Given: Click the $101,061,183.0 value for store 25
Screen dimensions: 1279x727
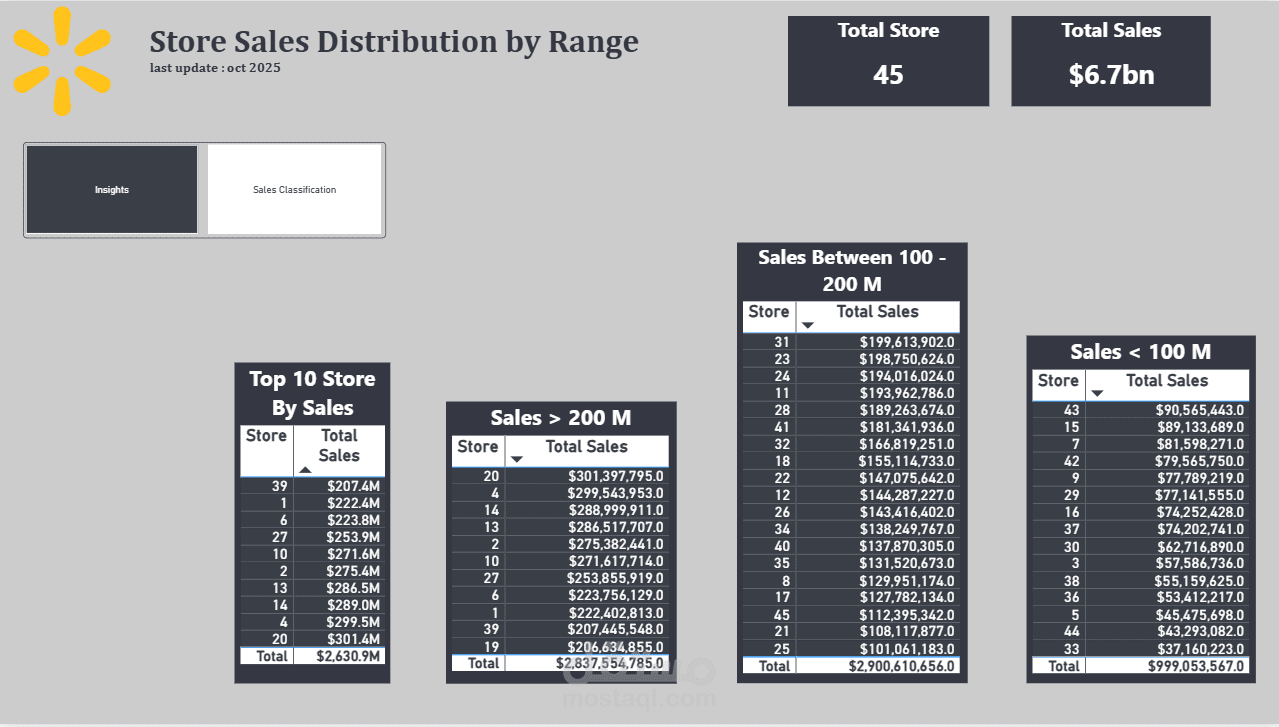Looking at the screenshot, I should point(906,649).
